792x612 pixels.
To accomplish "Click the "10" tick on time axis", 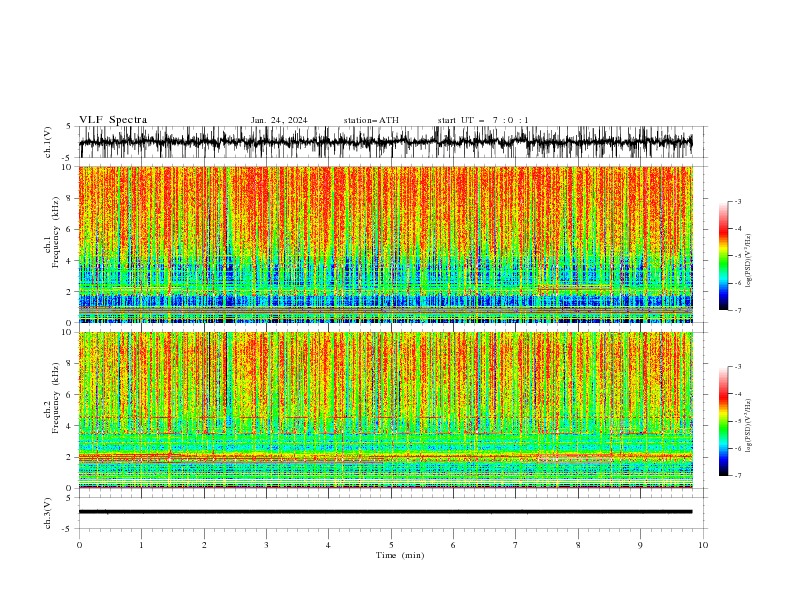I will 703,545.
